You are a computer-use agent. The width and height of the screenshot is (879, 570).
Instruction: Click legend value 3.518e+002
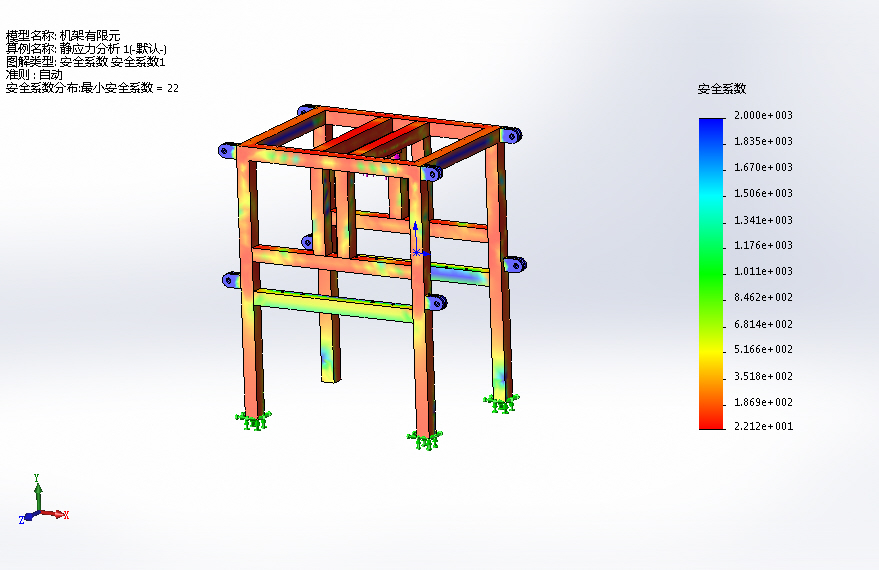pos(763,376)
